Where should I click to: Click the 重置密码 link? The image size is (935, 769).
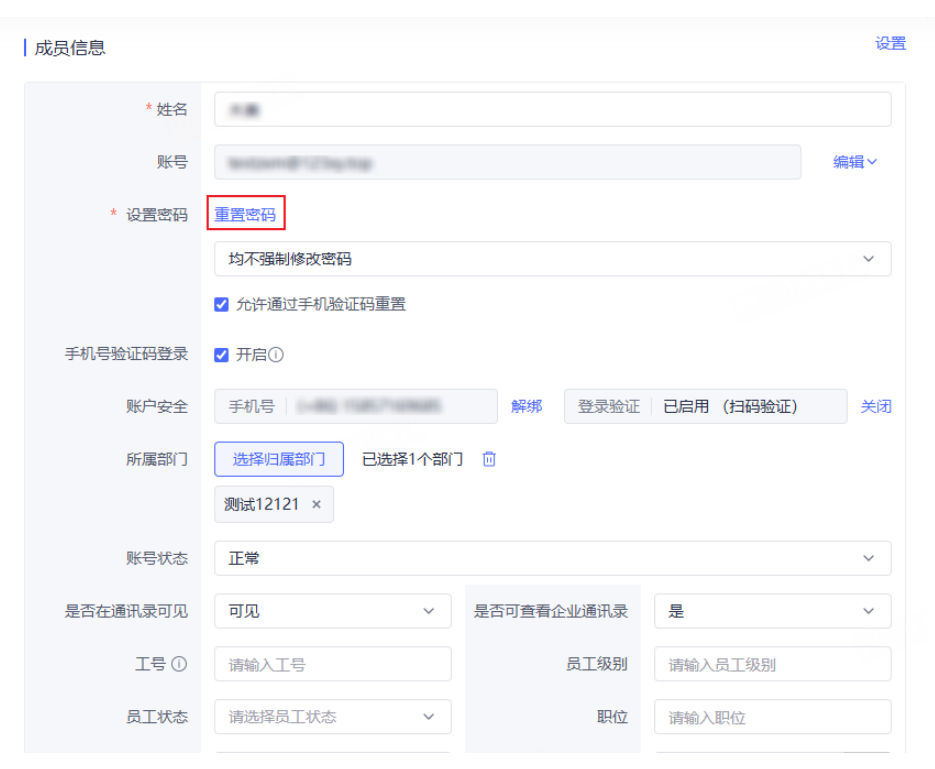click(245, 214)
